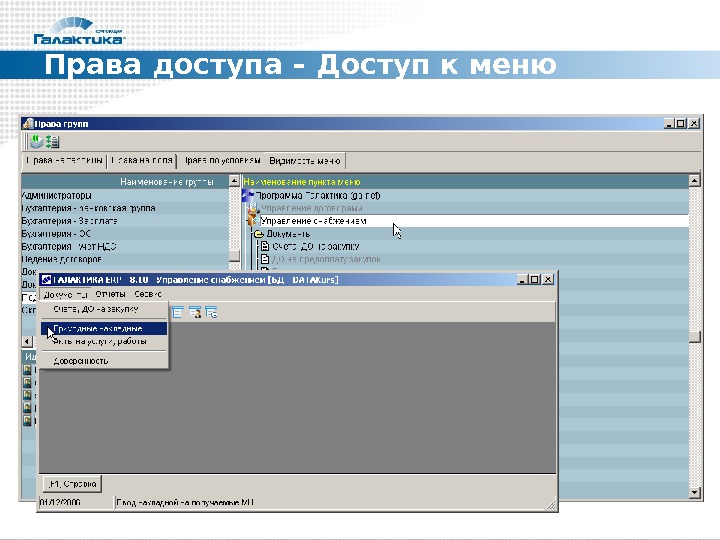Click status bar text Ввод накладной на получение МЦ
This screenshot has width=720, height=540.
[185, 502]
